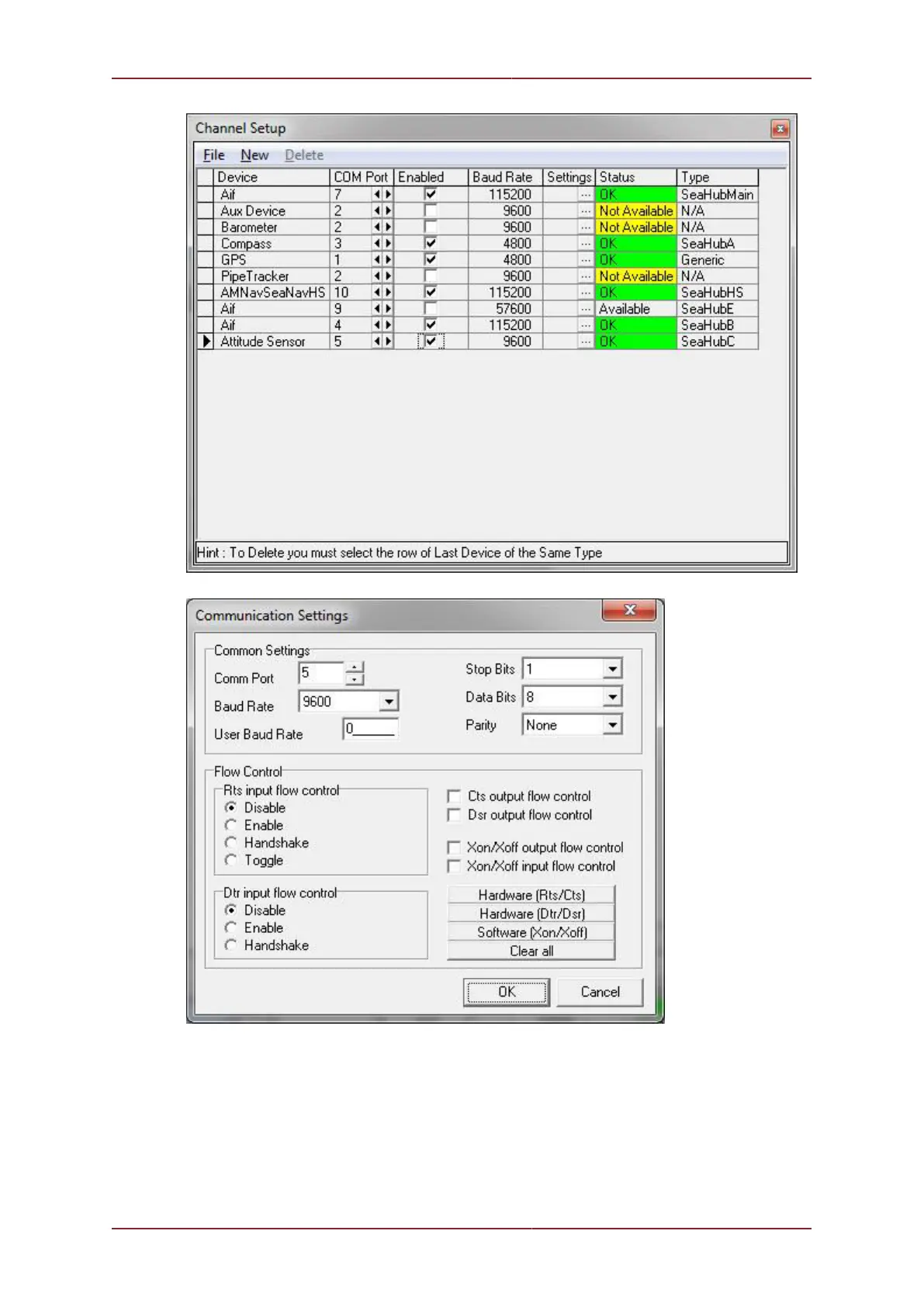This screenshot has width=924, height=1307.
Task: Enable the Barometer row checkbox
Action: [x=431, y=227]
